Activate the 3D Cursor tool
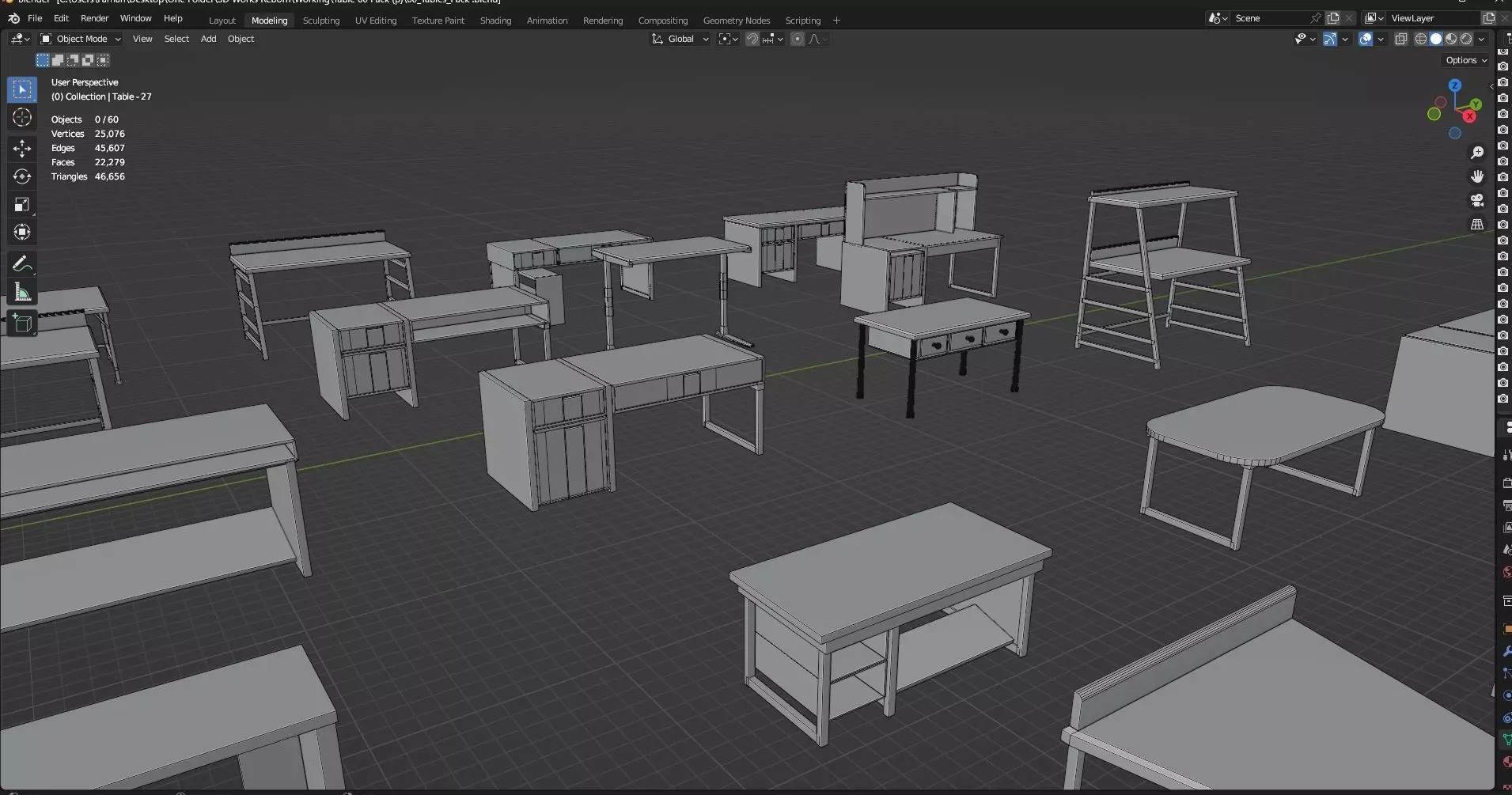 (x=22, y=118)
